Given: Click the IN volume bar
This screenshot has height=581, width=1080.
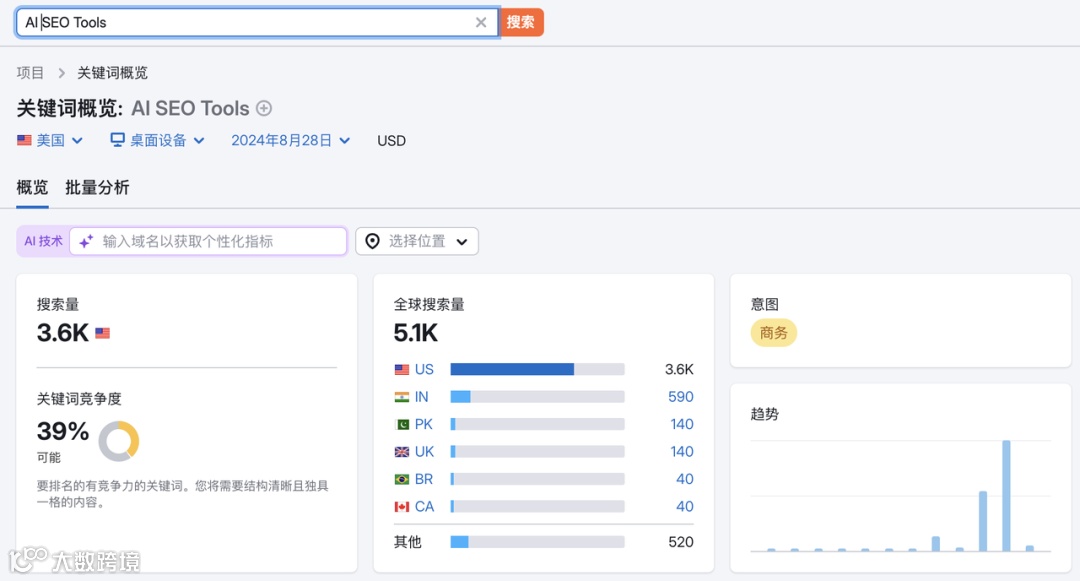Looking at the screenshot, I should pos(537,397).
